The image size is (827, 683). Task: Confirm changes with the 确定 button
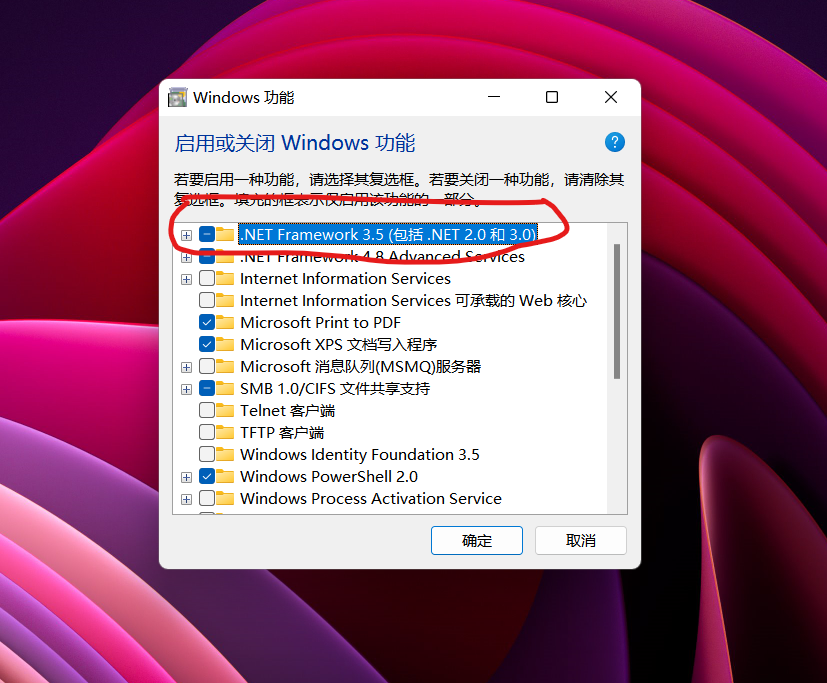point(477,541)
